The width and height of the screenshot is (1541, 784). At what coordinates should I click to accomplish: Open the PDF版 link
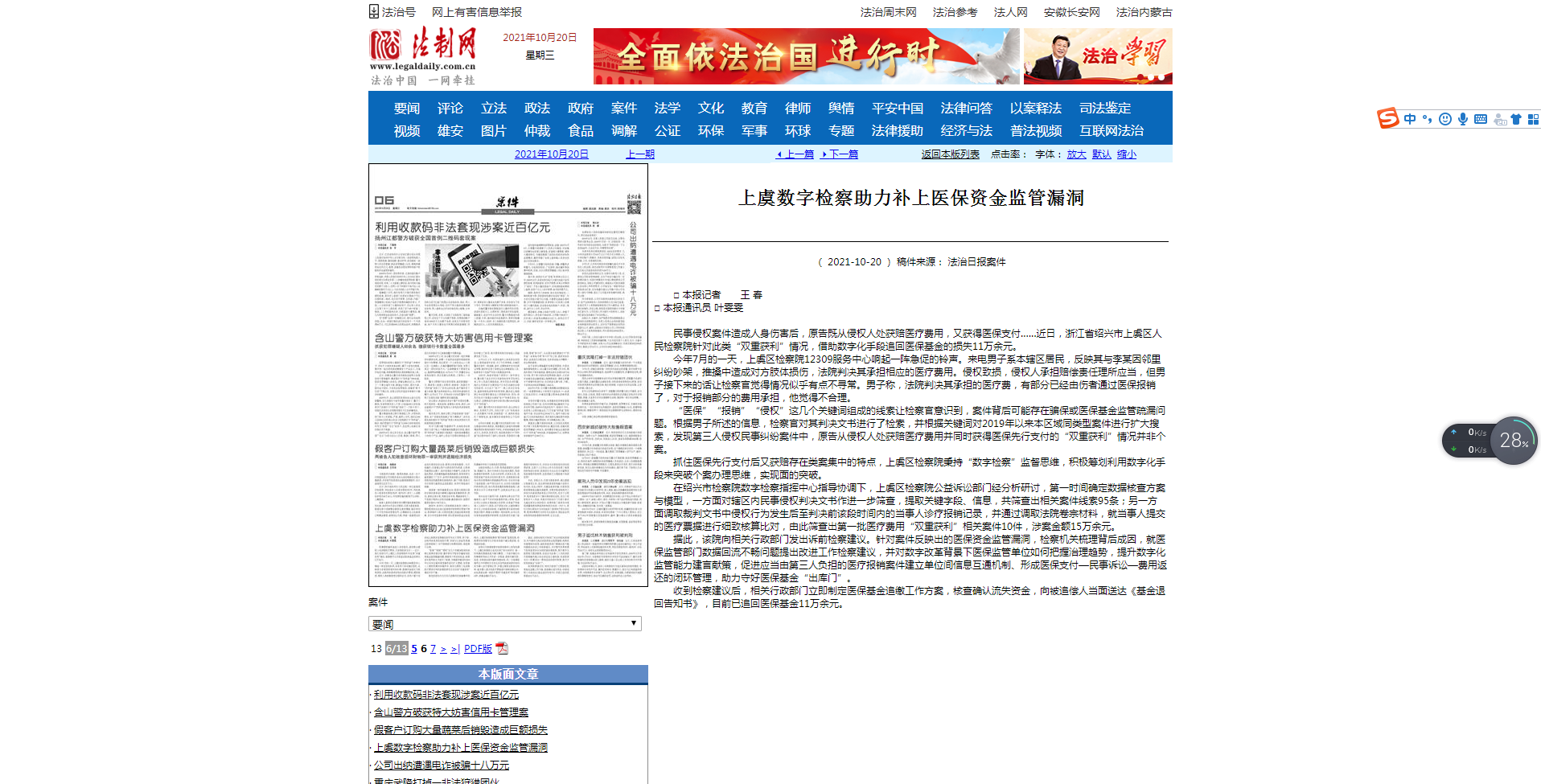click(478, 648)
